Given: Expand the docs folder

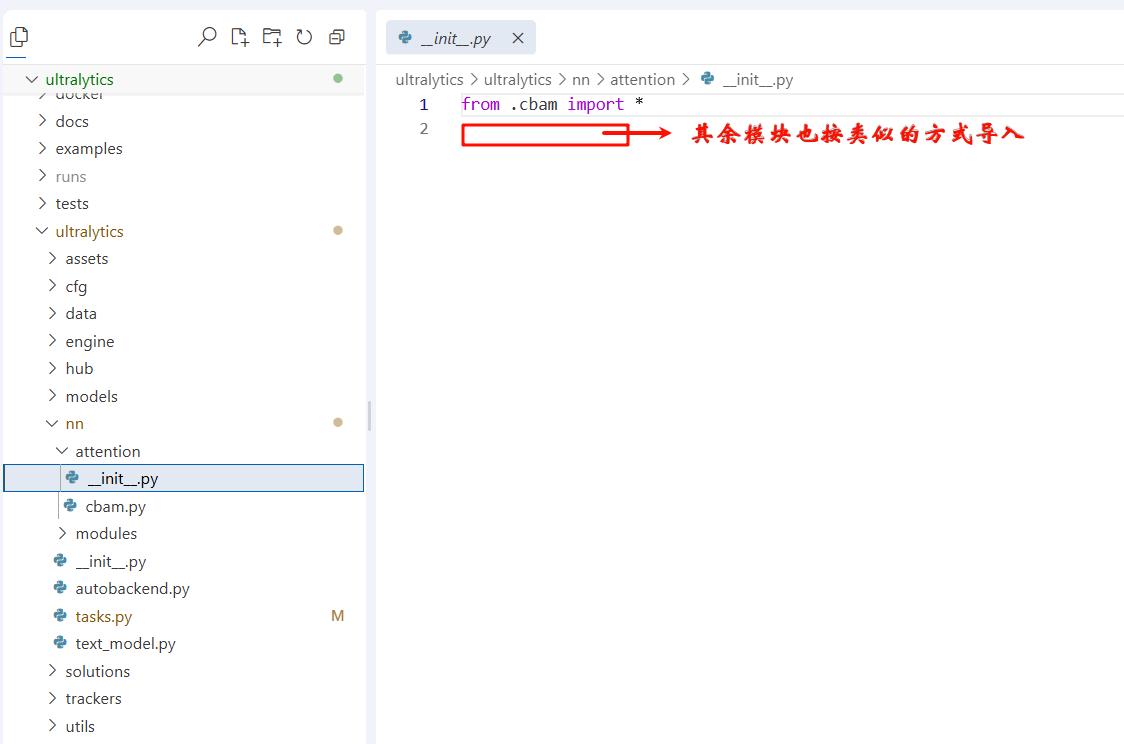Looking at the screenshot, I should pos(42,121).
